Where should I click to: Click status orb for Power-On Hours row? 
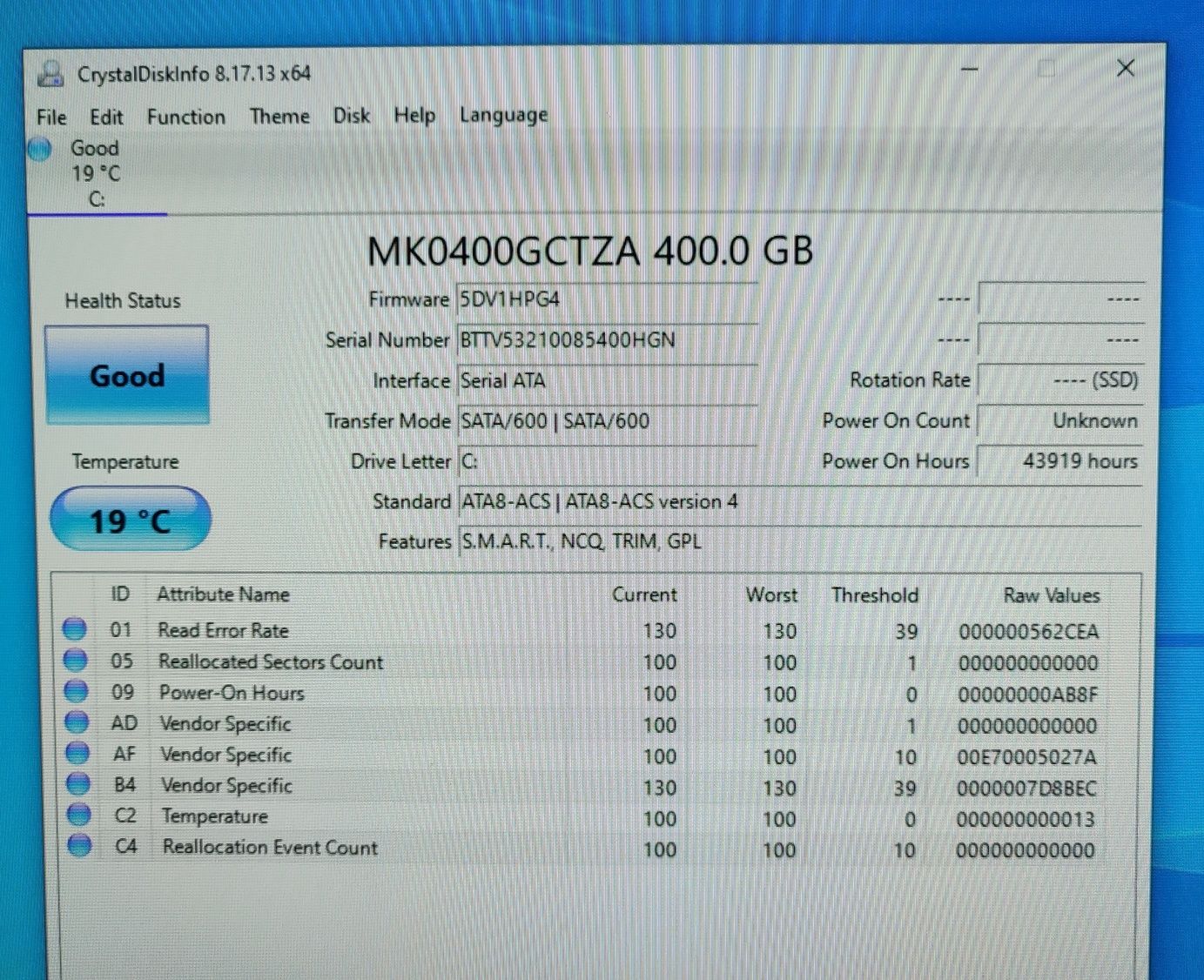point(77,691)
